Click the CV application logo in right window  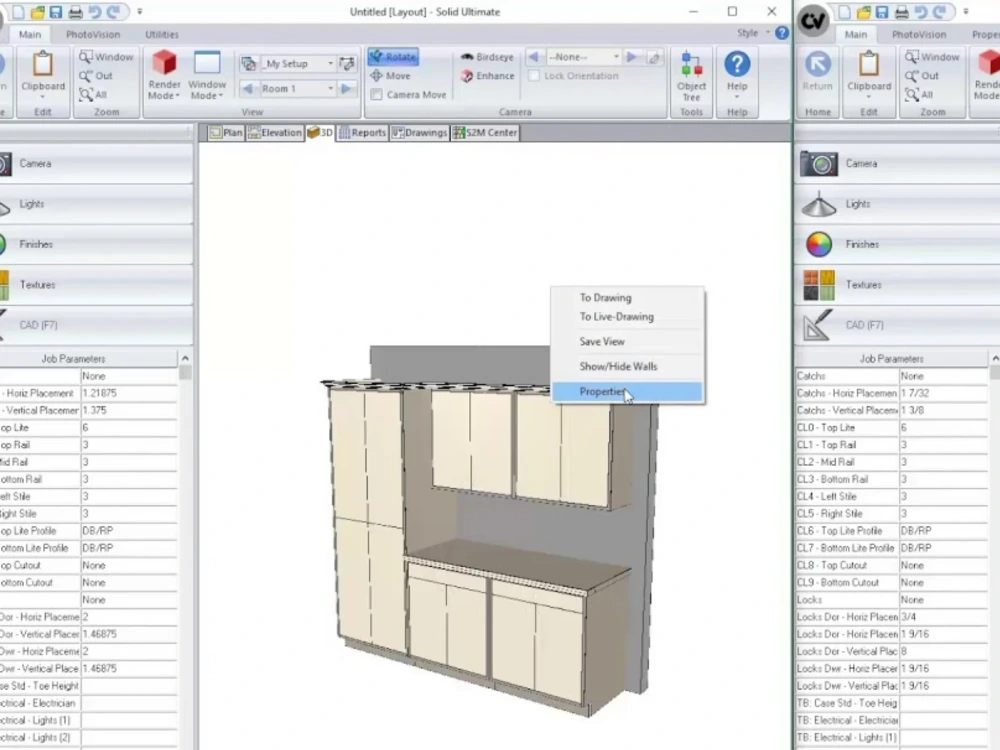coord(812,20)
